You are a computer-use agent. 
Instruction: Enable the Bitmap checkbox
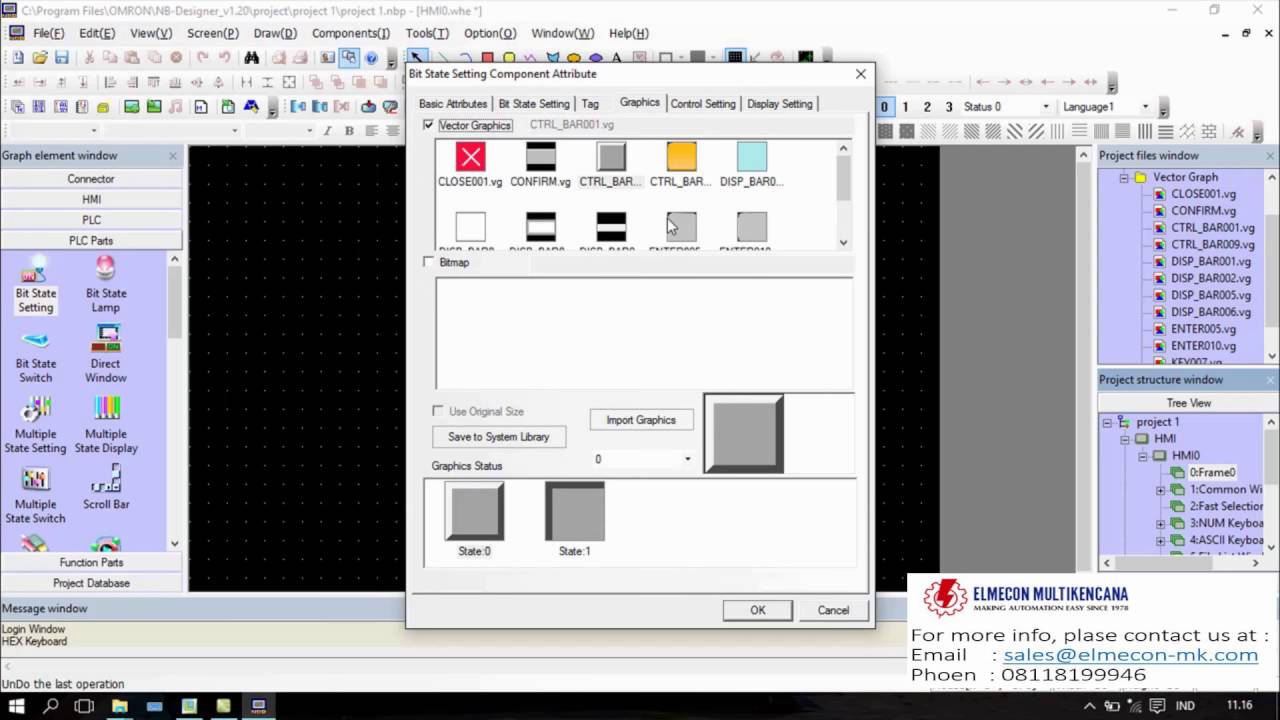pos(429,262)
